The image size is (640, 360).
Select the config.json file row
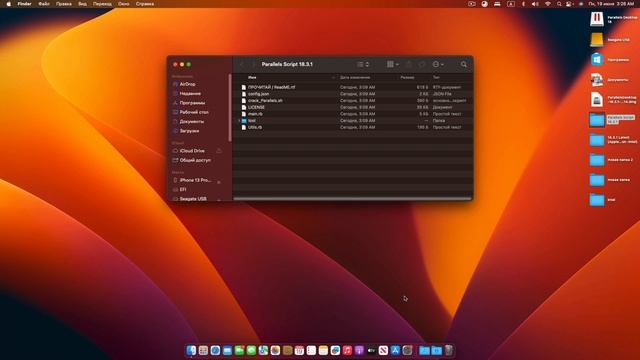(353, 94)
